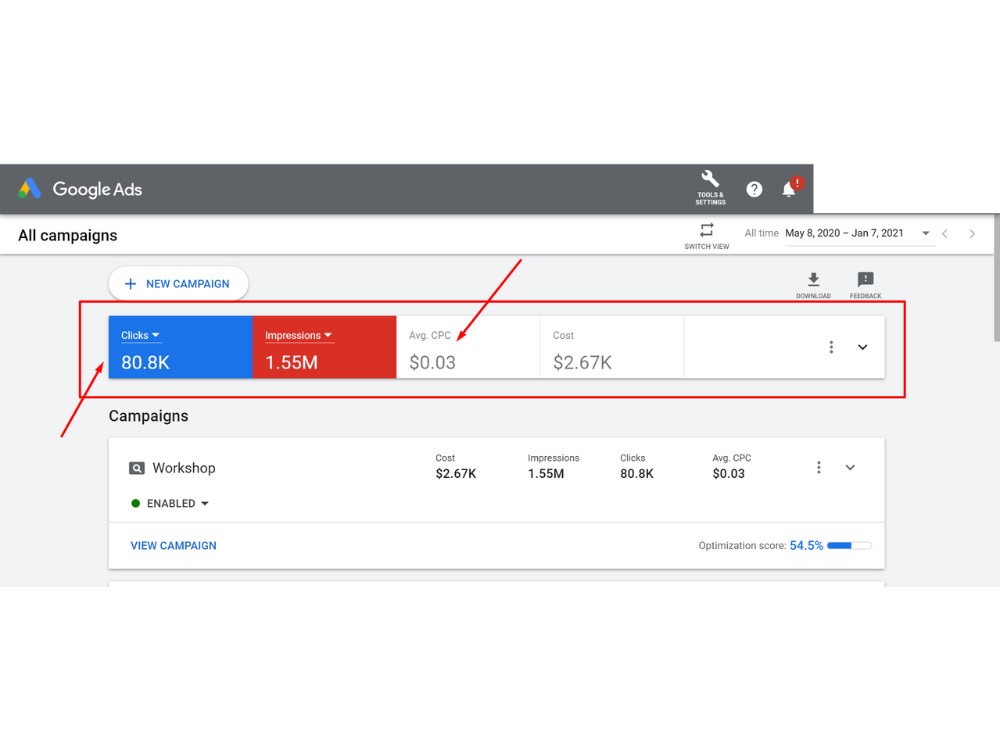
Task: Click the Workshop Impressions value 1.55M
Action: 546,474
